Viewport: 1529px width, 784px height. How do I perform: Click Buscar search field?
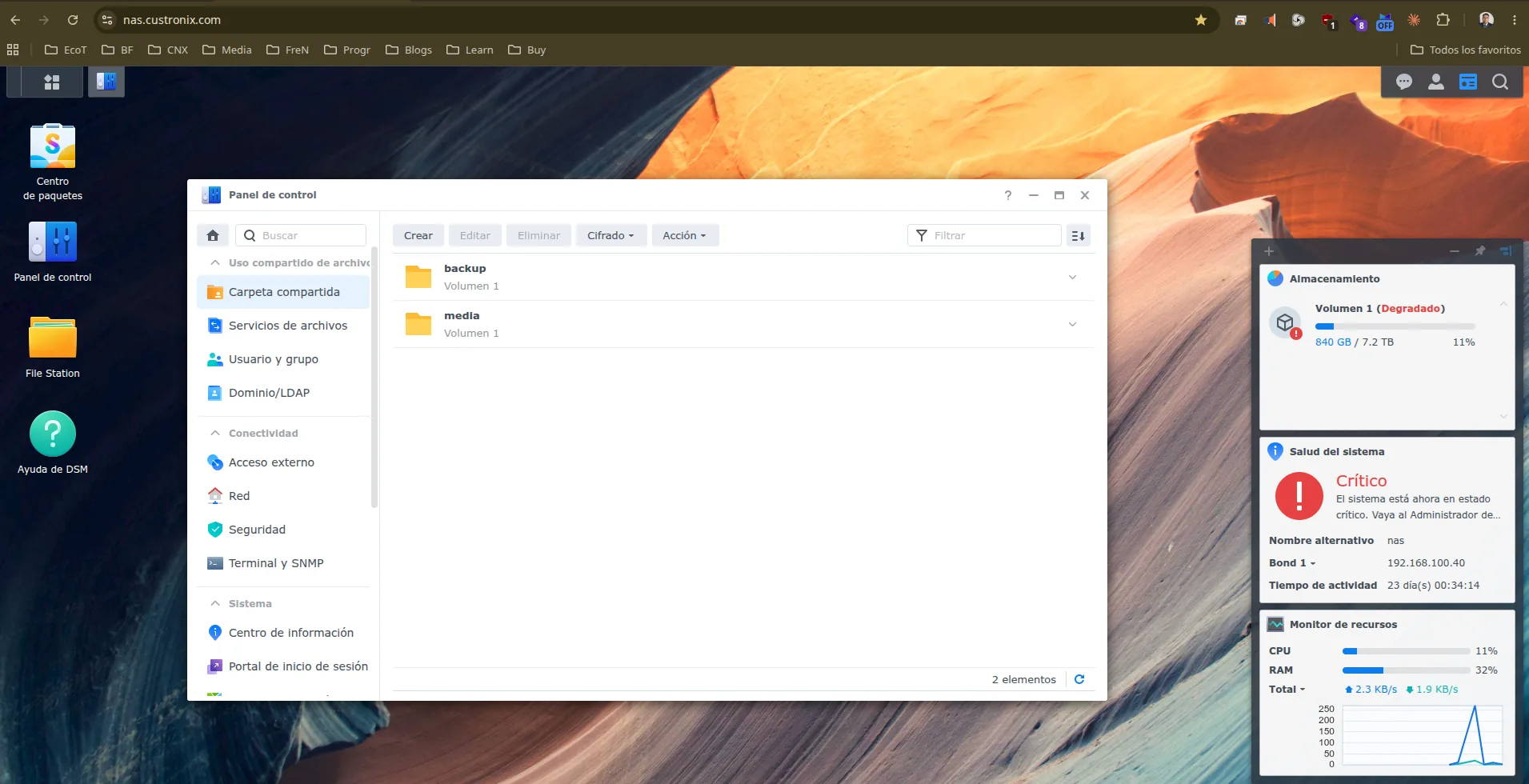(300, 235)
